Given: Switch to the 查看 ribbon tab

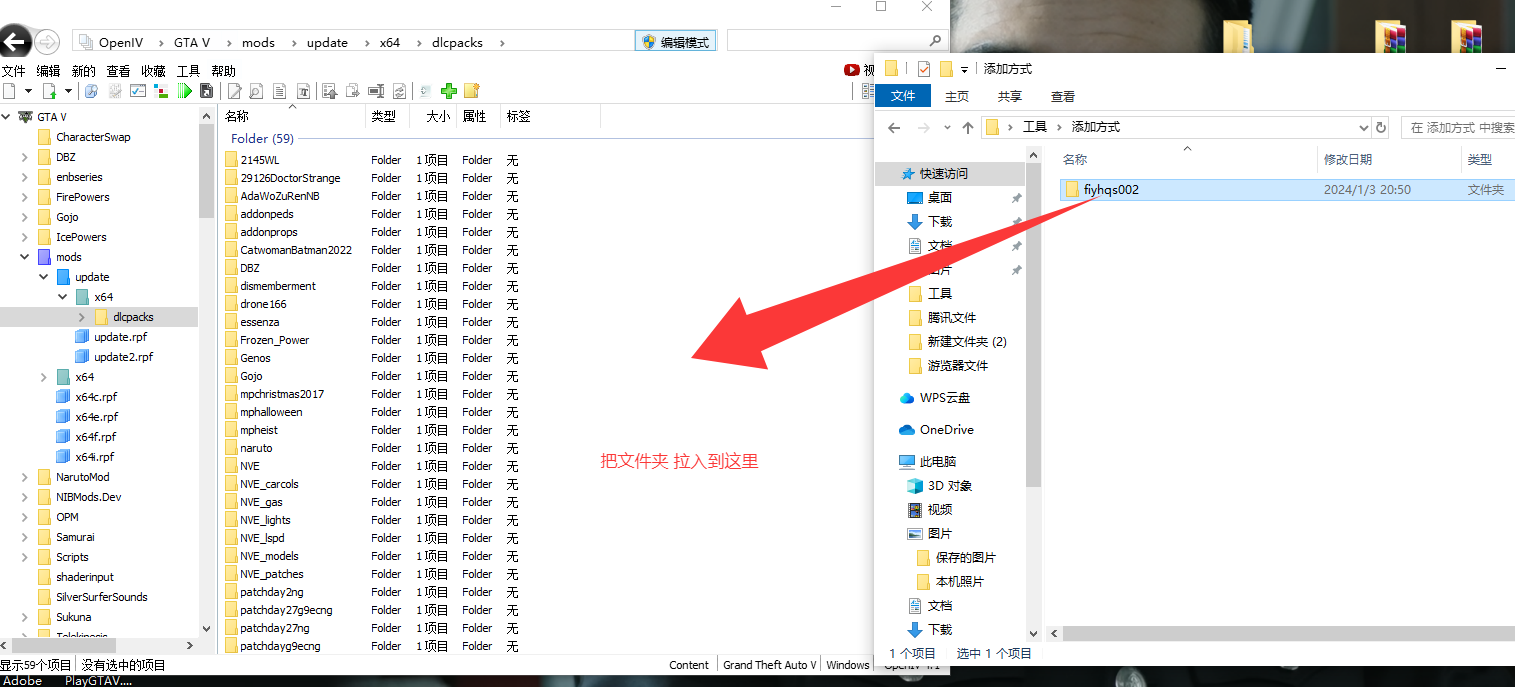Looking at the screenshot, I should pos(1063,96).
